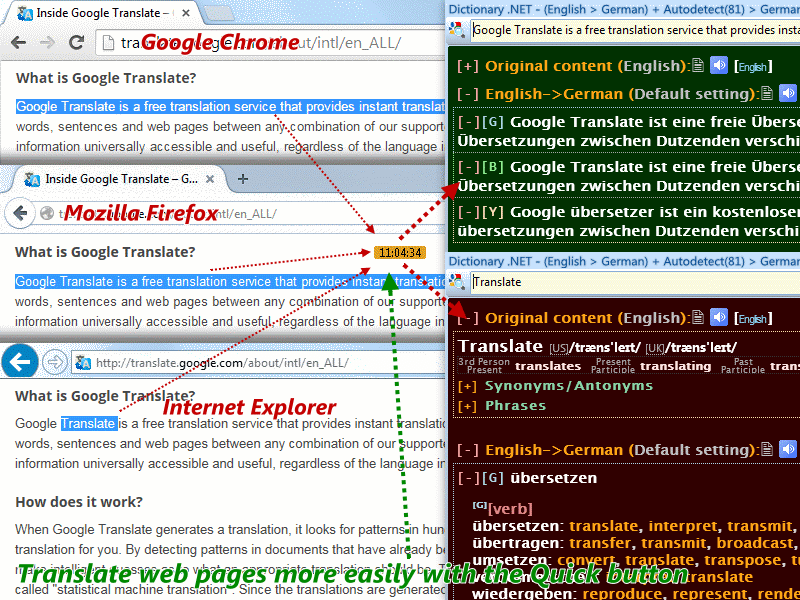Click the Firefox globe site identity icon

point(47,213)
